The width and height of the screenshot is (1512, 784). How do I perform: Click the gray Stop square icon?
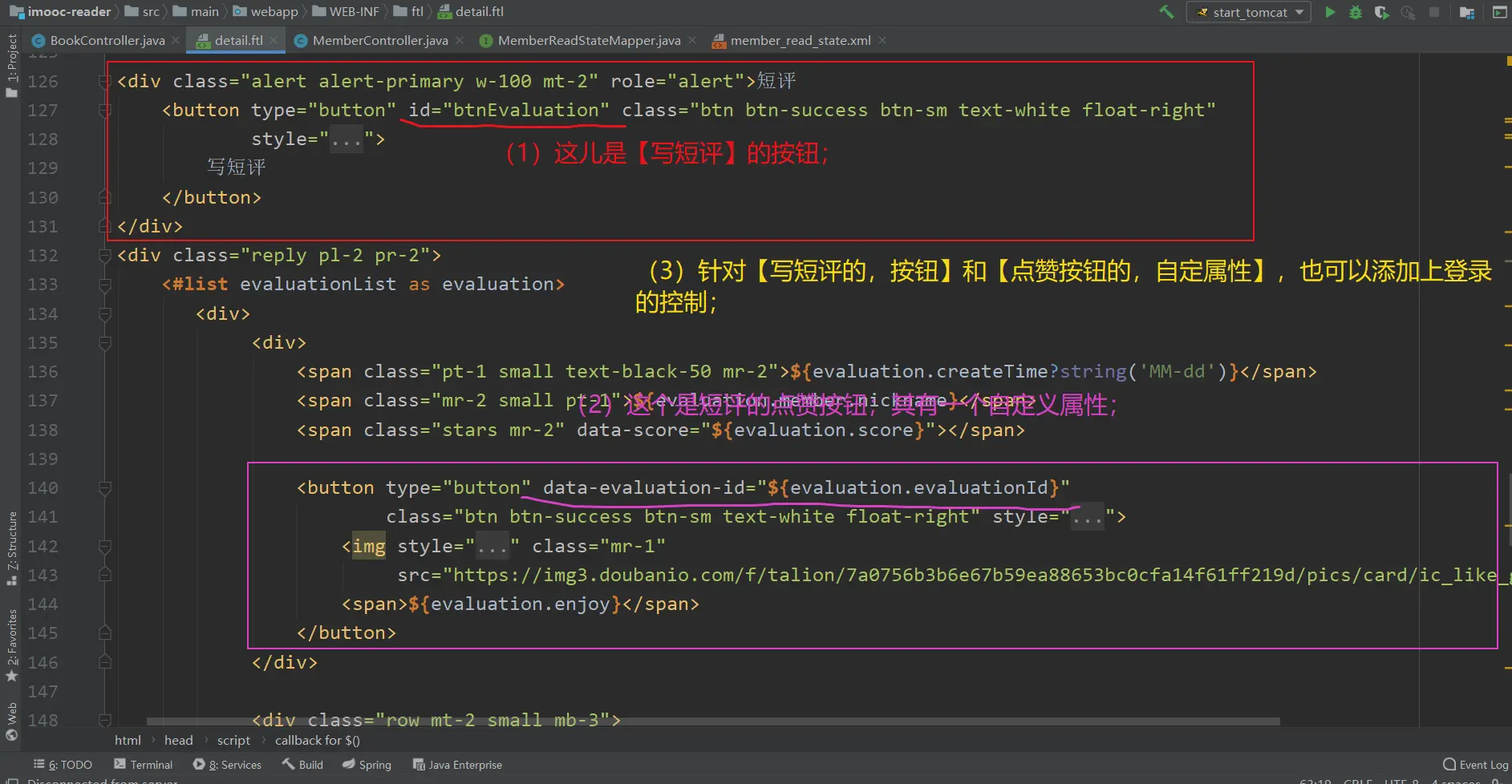tap(1434, 12)
